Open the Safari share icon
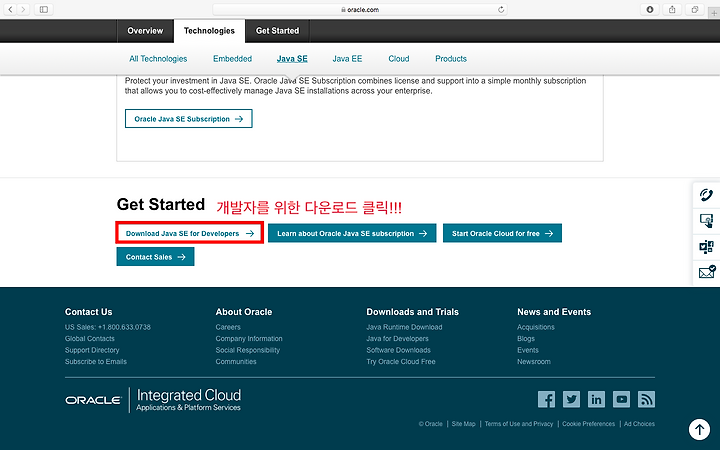Image resolution: width=720 pixels, height=450 pixels. (x=672, y=9)
